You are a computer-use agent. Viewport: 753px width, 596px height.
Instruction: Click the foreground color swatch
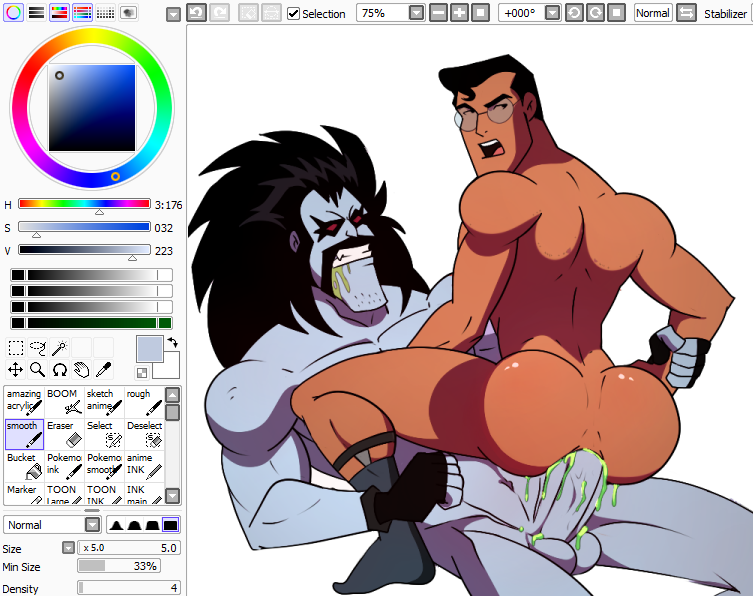pyautogui.click(x=149, y=349)
